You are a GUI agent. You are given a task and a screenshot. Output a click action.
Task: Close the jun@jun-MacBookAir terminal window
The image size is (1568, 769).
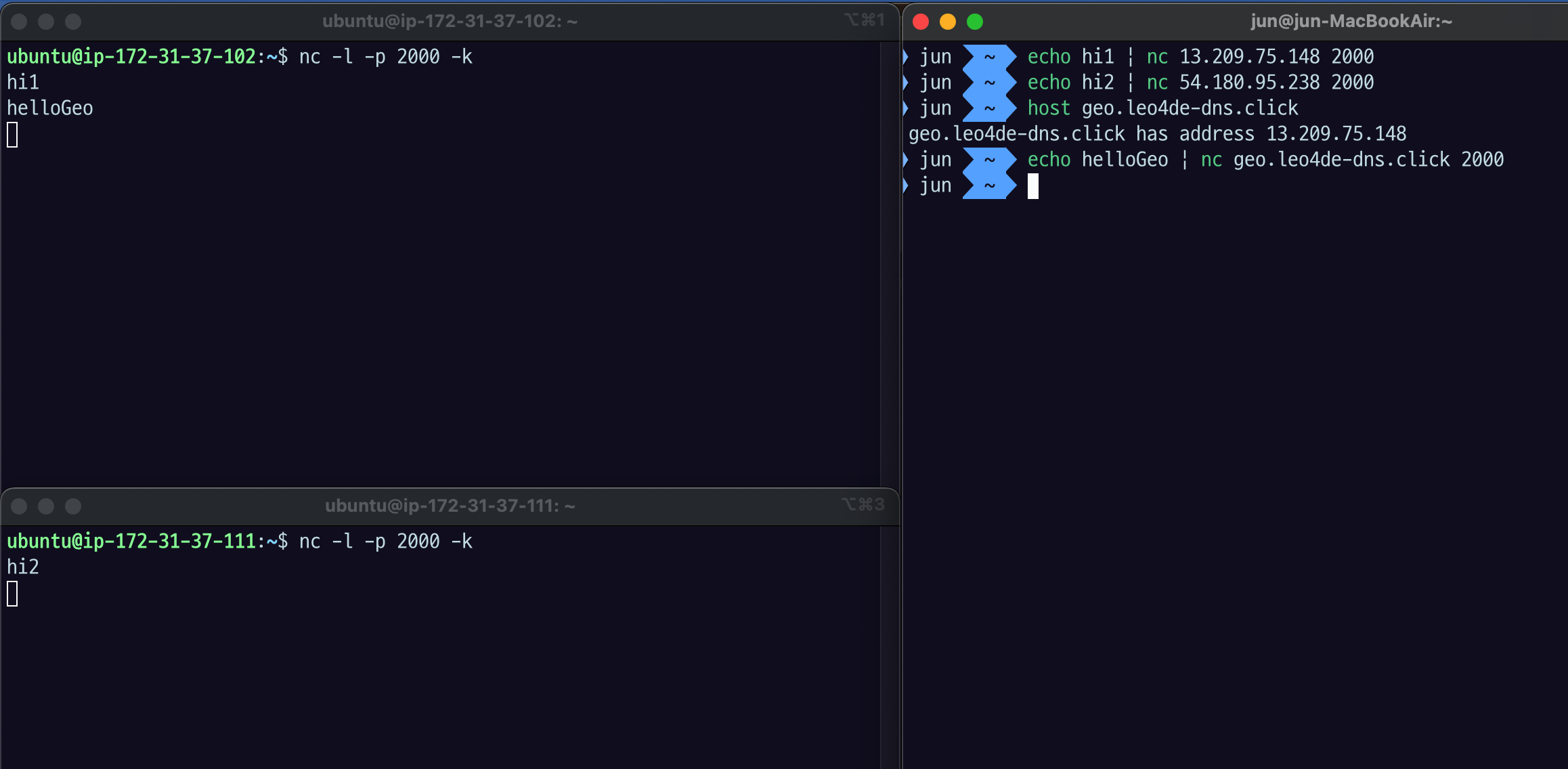click(921, 22)
